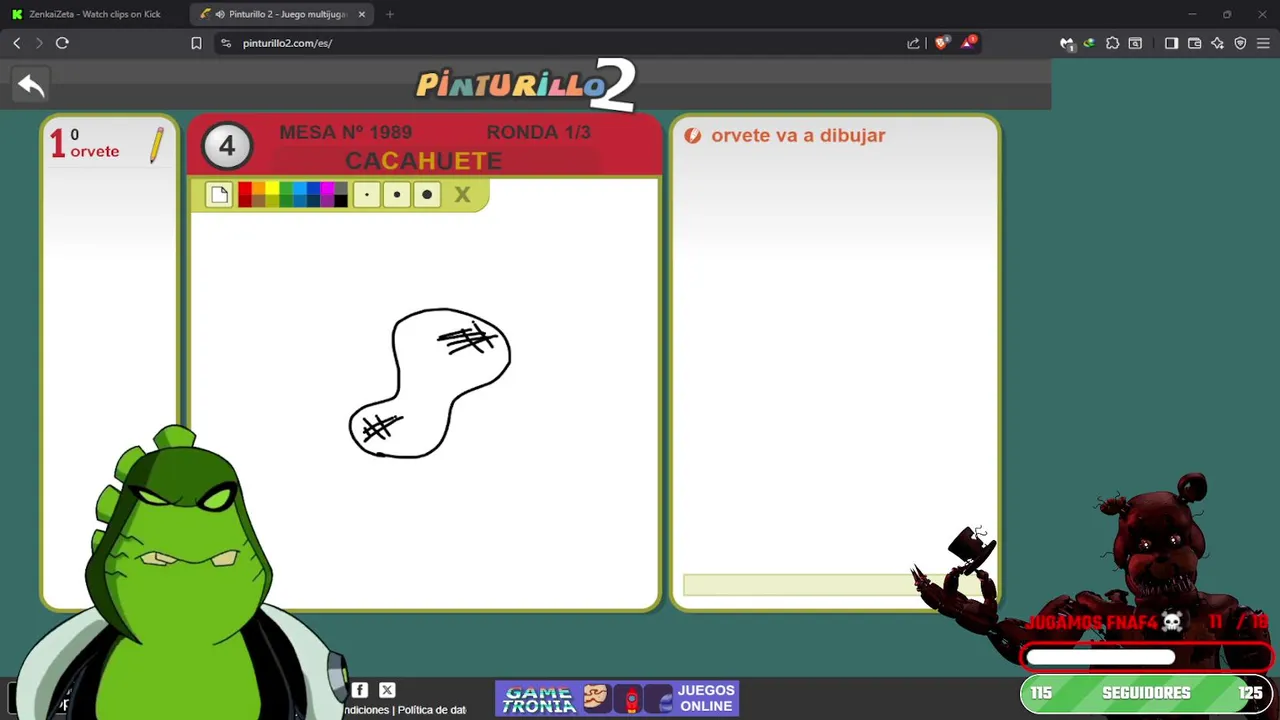
Task: Pick the black color swatch
Action: [341, 201]
